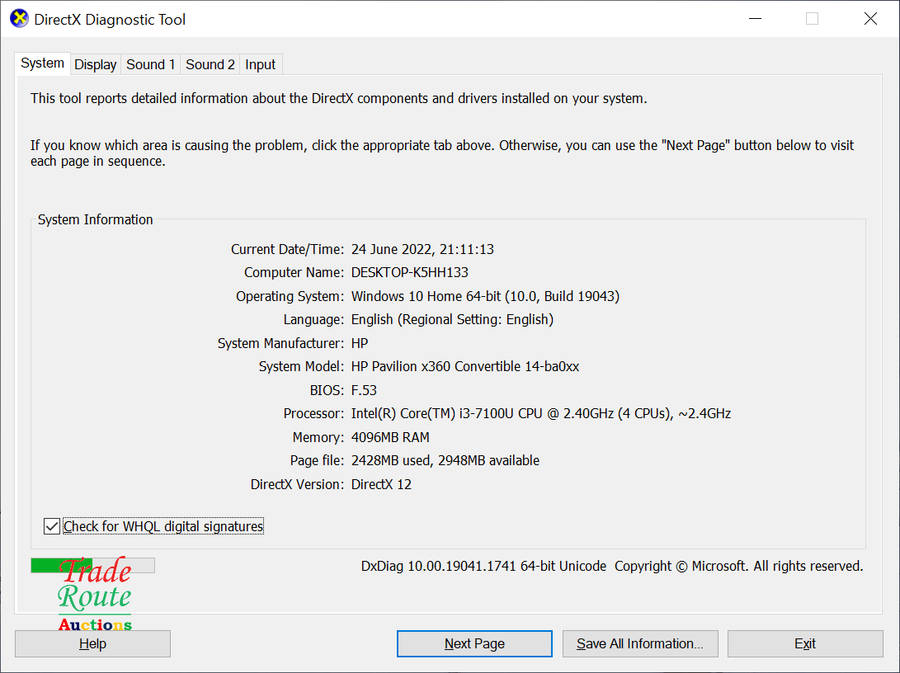This screenshot has height=673, width=900.
Task: Switch to the Input tab
Action: click(x=260, y=64)
